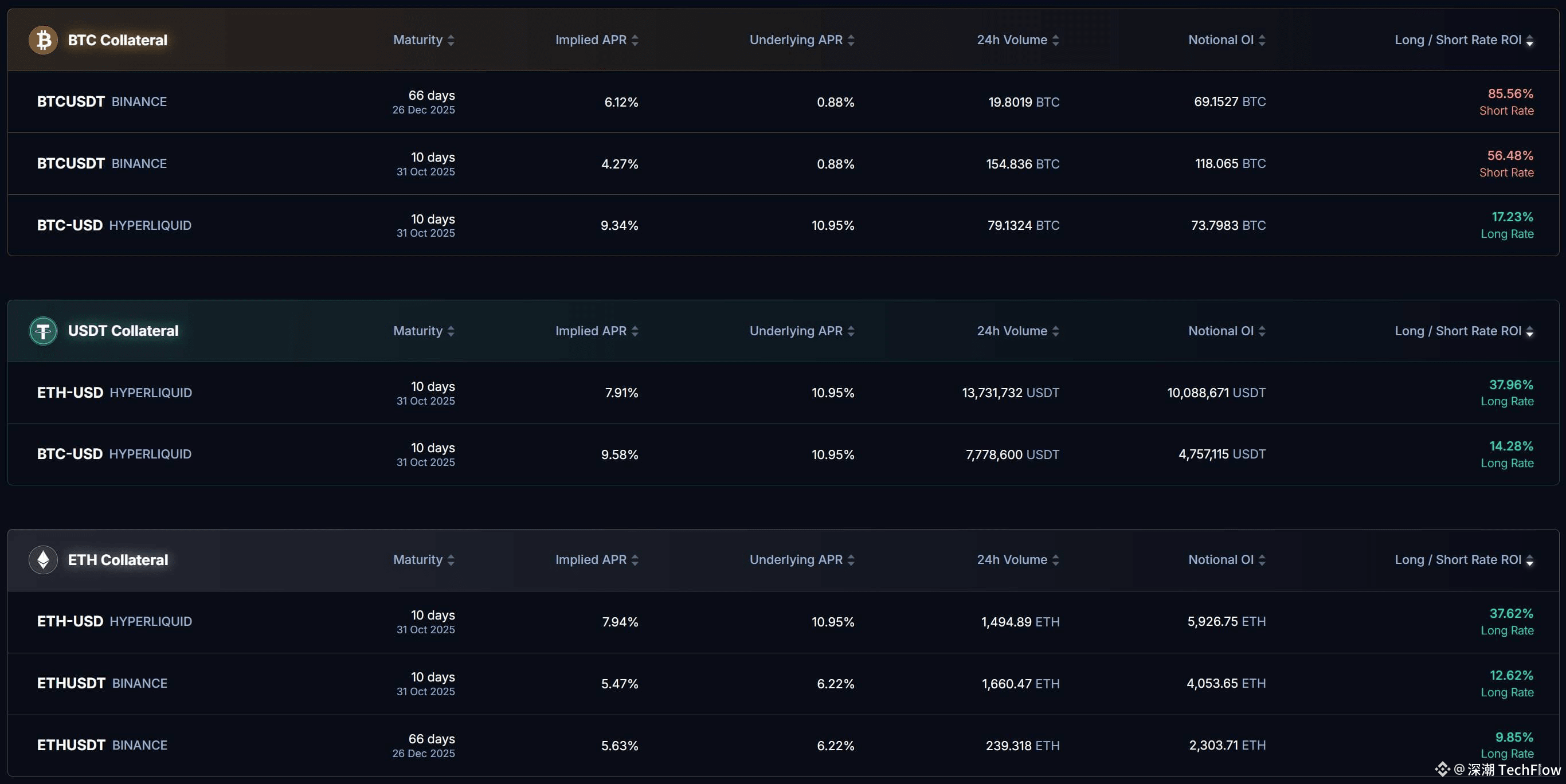The height and width of the screenshot is (784, 1566).
Task: Sort BTC Collateral table by Maturity arrows
Action: pyautogui.click(x=451, y=40)
